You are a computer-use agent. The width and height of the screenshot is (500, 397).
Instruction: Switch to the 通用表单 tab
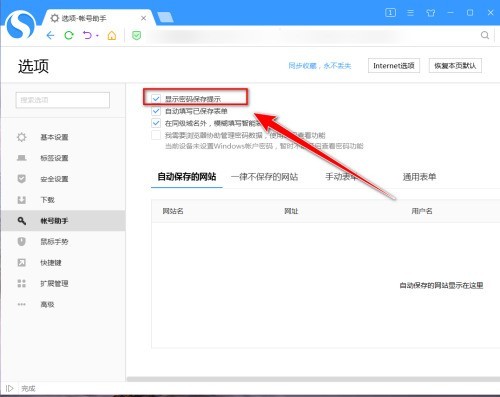point(419,177)
